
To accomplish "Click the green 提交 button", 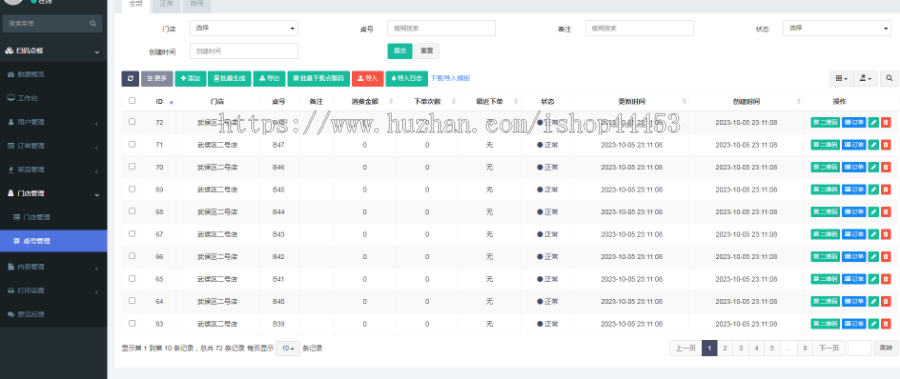I will pos(399,51).
